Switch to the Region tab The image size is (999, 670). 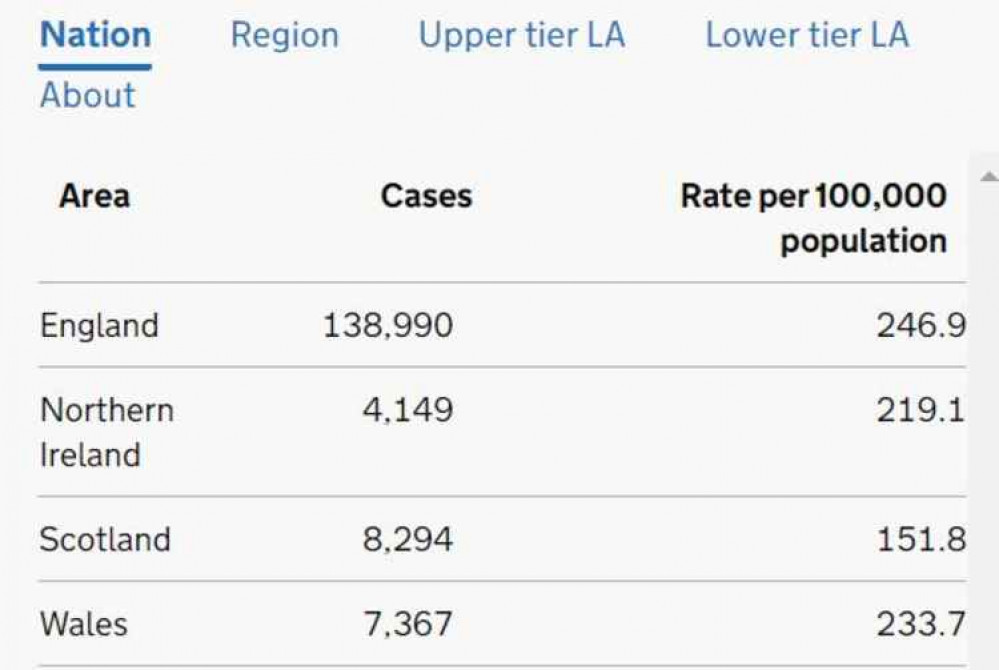284,35
